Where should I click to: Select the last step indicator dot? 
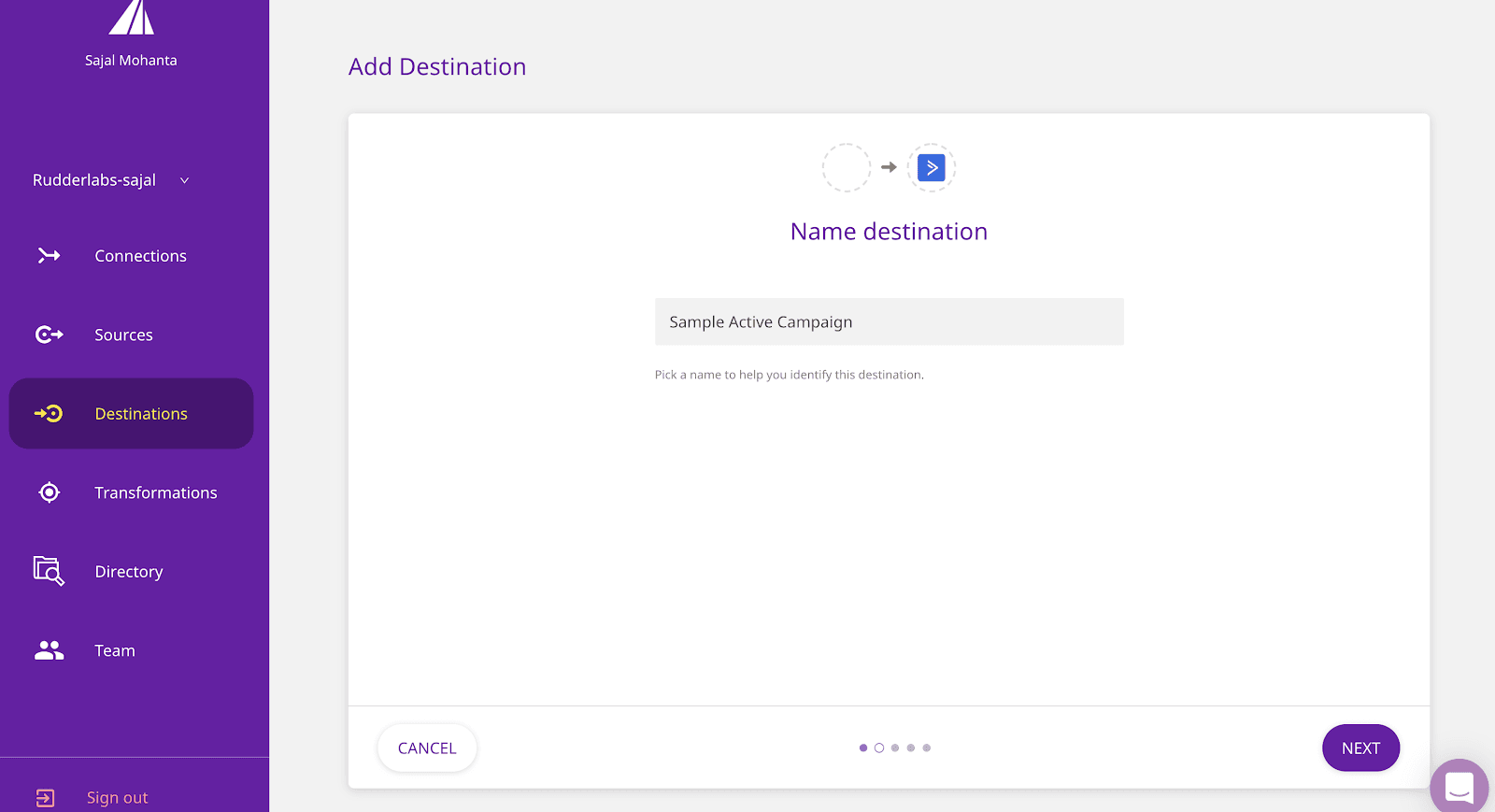pyautogui.click(x=926, y=748)
